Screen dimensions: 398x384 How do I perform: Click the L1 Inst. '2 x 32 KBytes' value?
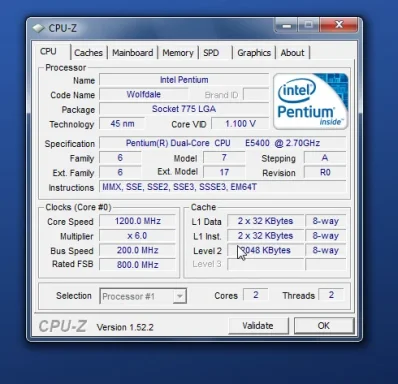266,236
